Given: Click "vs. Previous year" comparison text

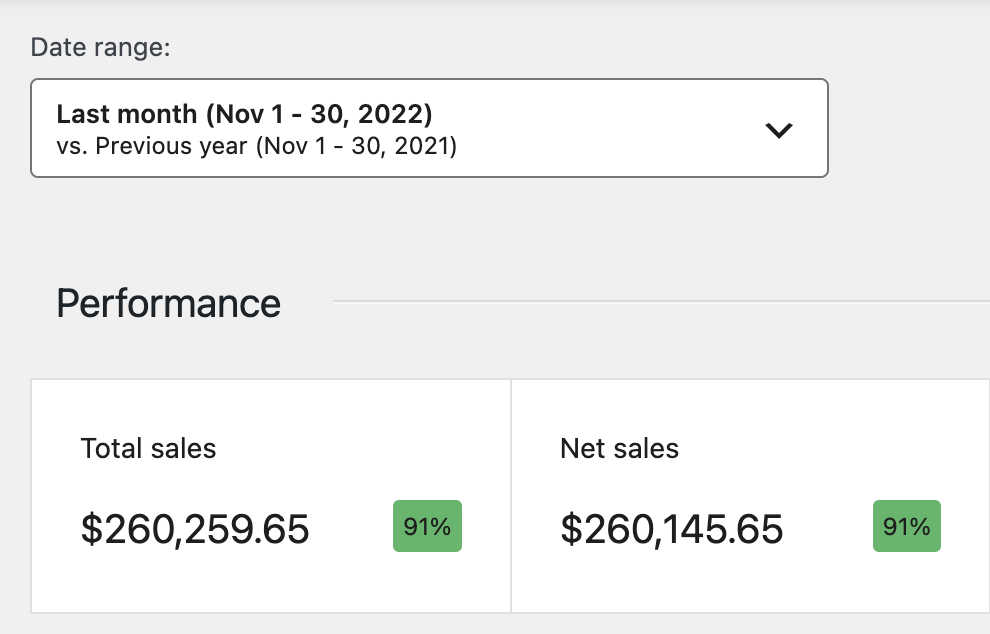Looking at the screenshot, I should (152, 146).
